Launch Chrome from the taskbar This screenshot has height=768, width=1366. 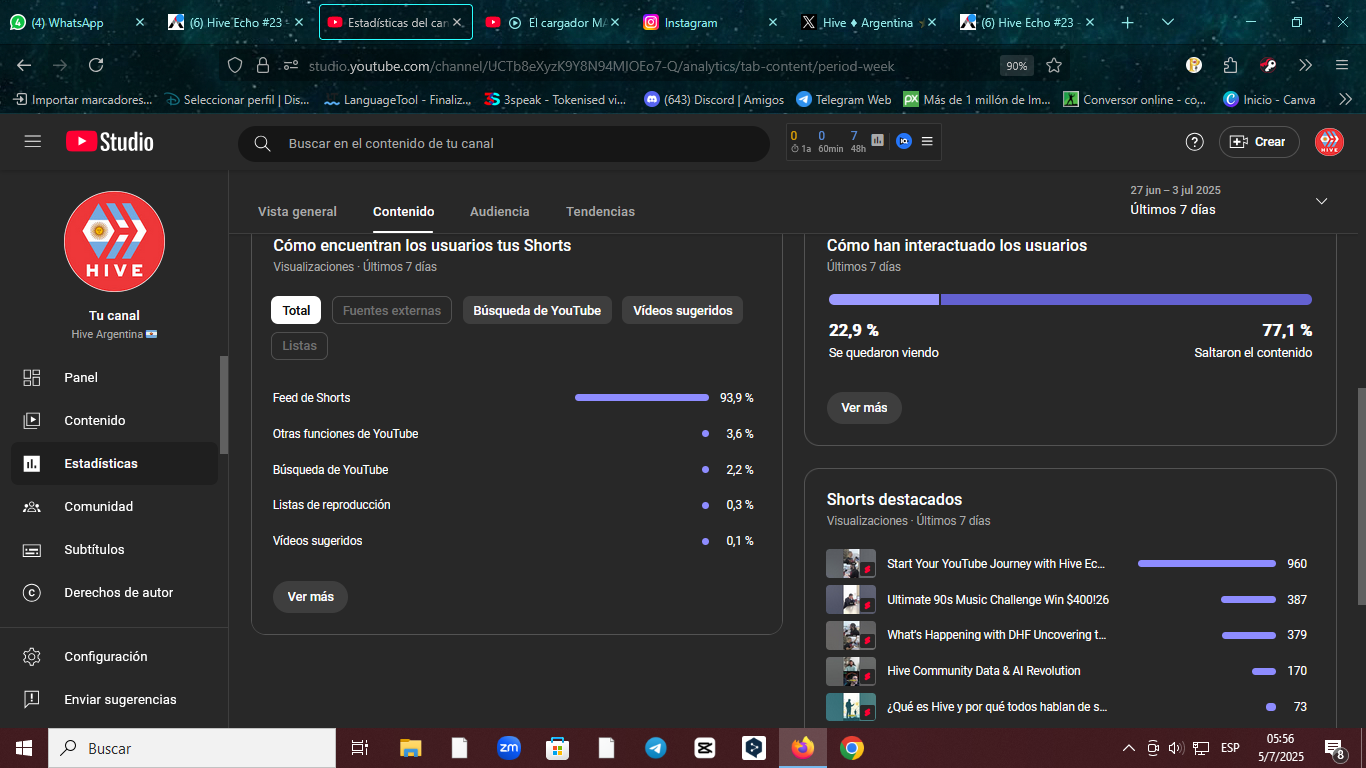(851, 748)
